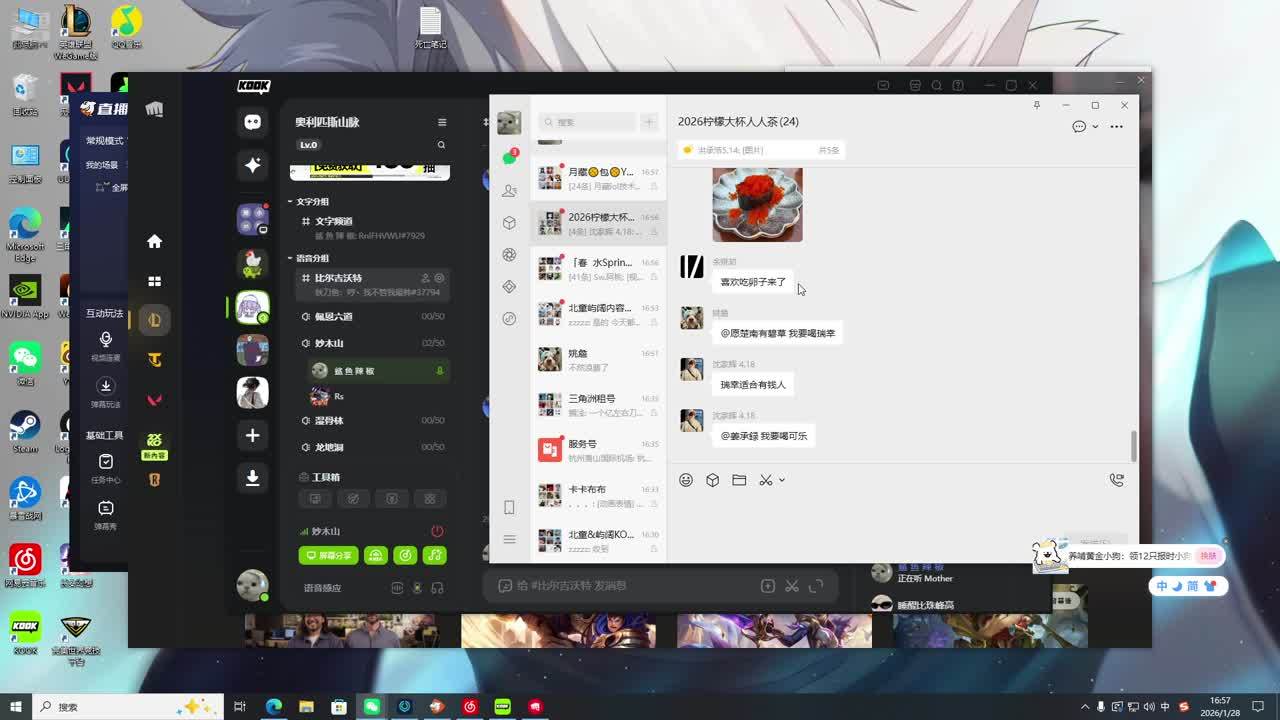Open the KOOK server with chicken avatar
This screenshot has width=1280, height=720.
[x=252, y=263]
